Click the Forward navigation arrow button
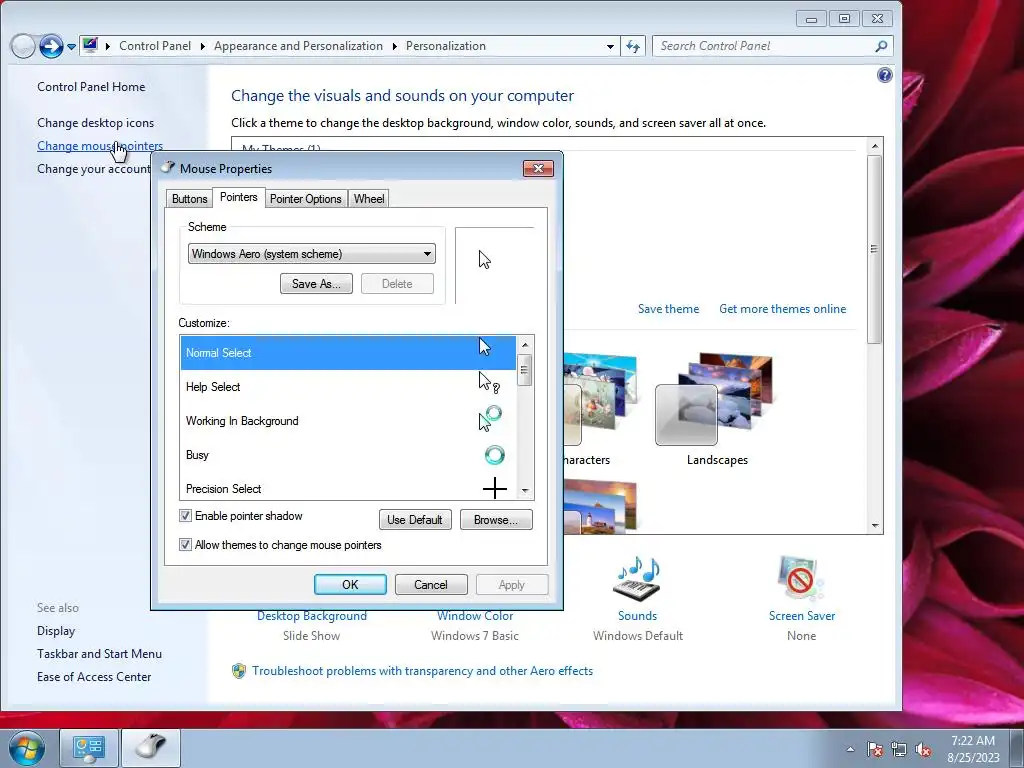This screenshot has height=768, width=1024. 51,46
